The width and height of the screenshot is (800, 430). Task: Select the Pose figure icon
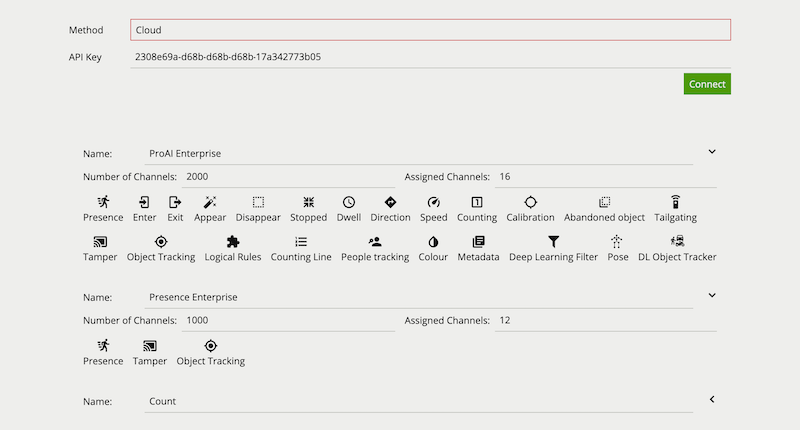[617, 241]
